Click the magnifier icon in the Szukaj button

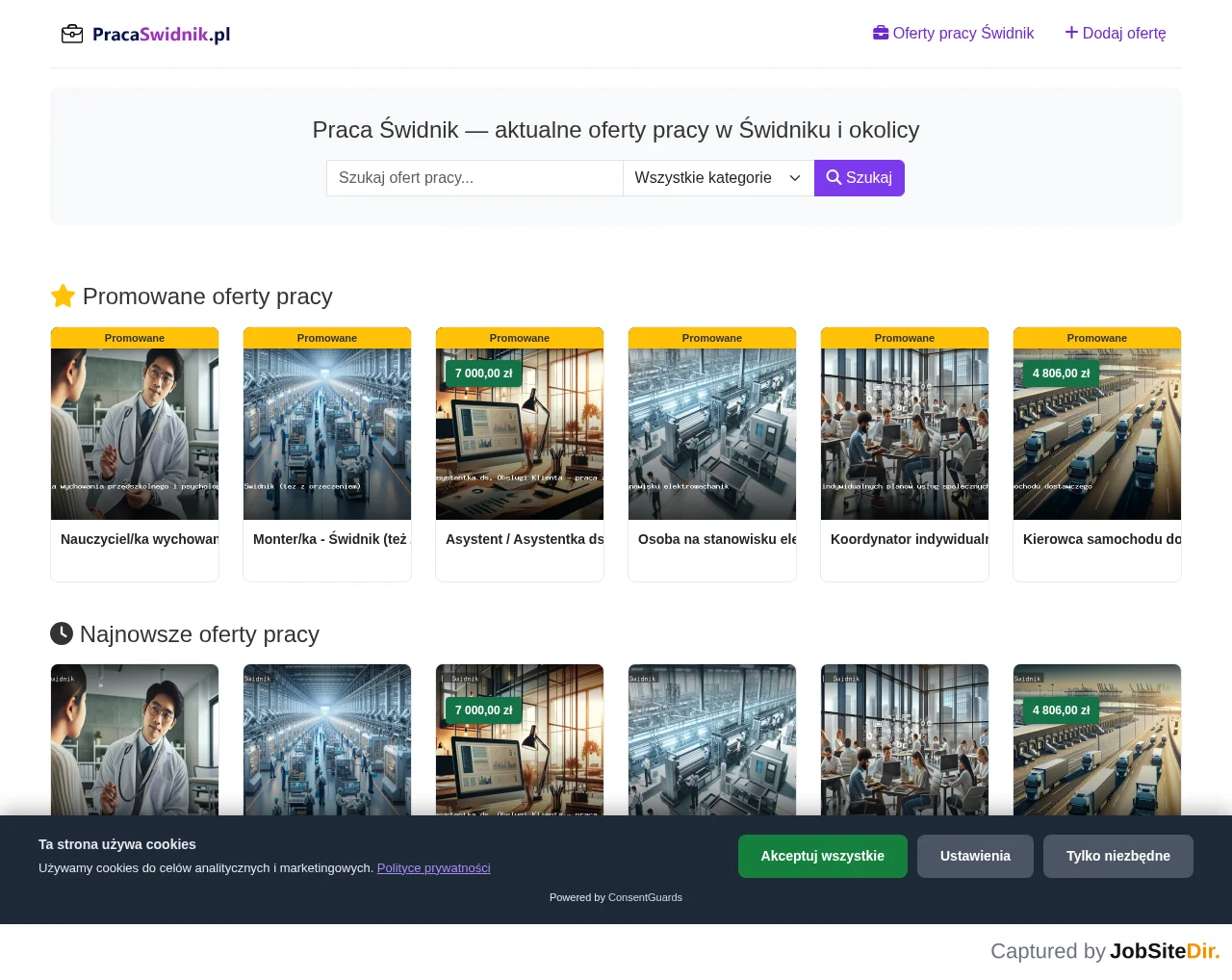click(x=834, y=178)
